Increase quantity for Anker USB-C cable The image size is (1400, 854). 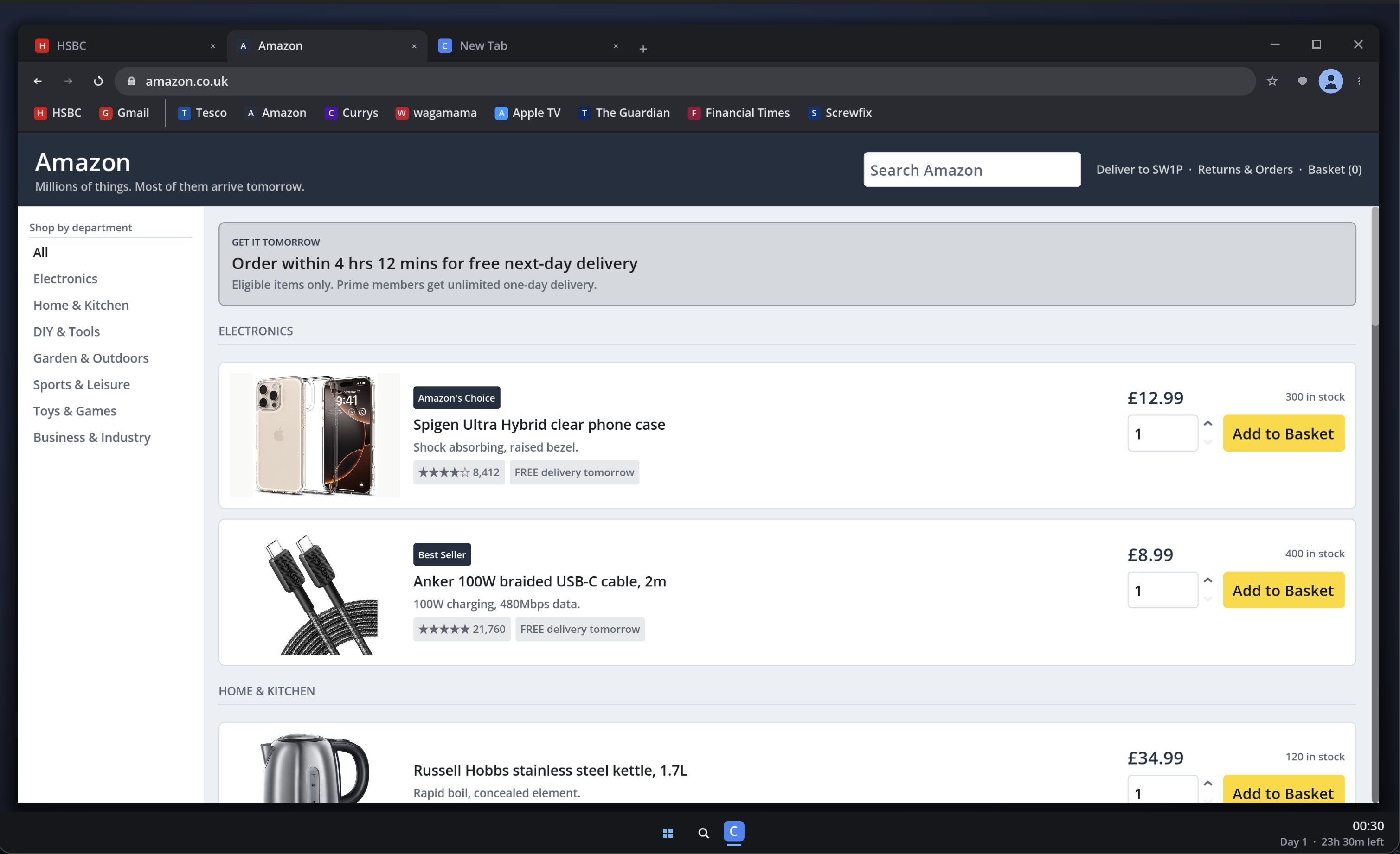pyautogui.click(x=1207, y=581)
